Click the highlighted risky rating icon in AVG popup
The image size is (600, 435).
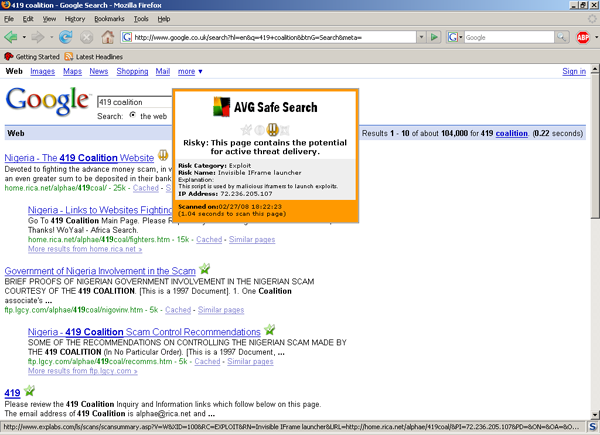(x=272, y=130)
